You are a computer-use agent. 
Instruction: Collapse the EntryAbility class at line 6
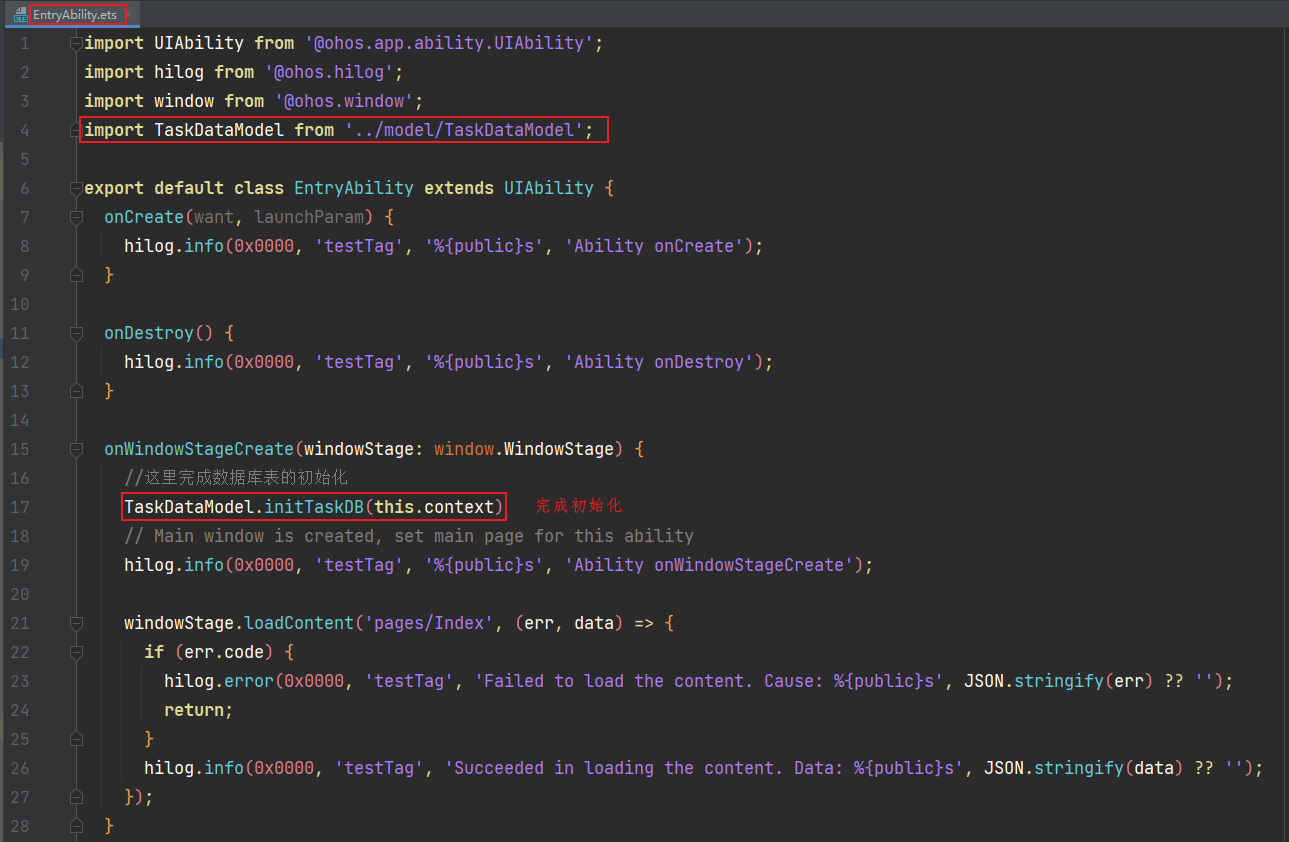coord(75,189)
